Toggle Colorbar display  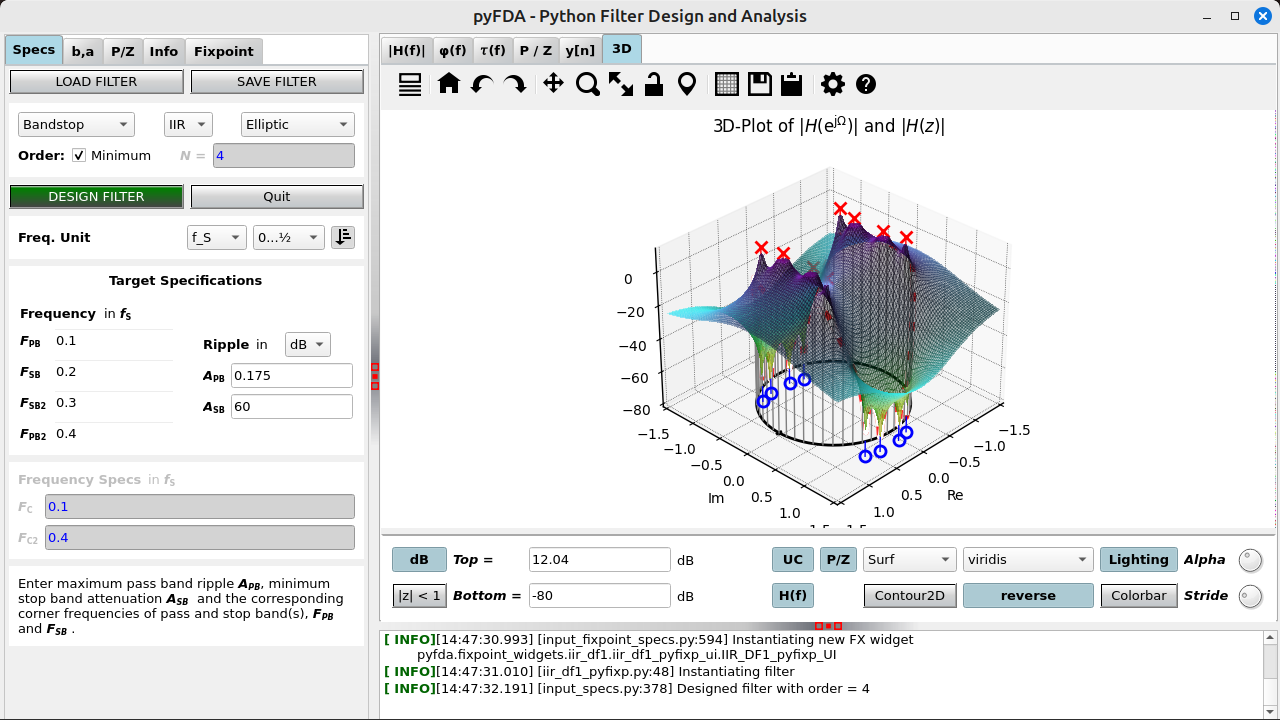[1138, 596]
